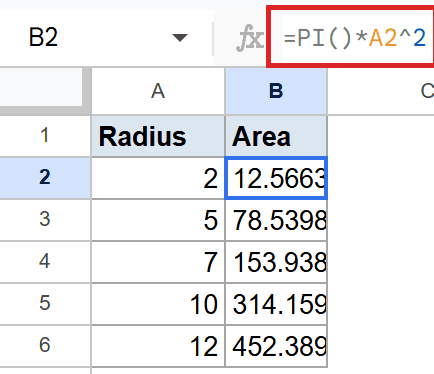
Task: Select area cell showing 153.938
Action: (x=276, y=262)
